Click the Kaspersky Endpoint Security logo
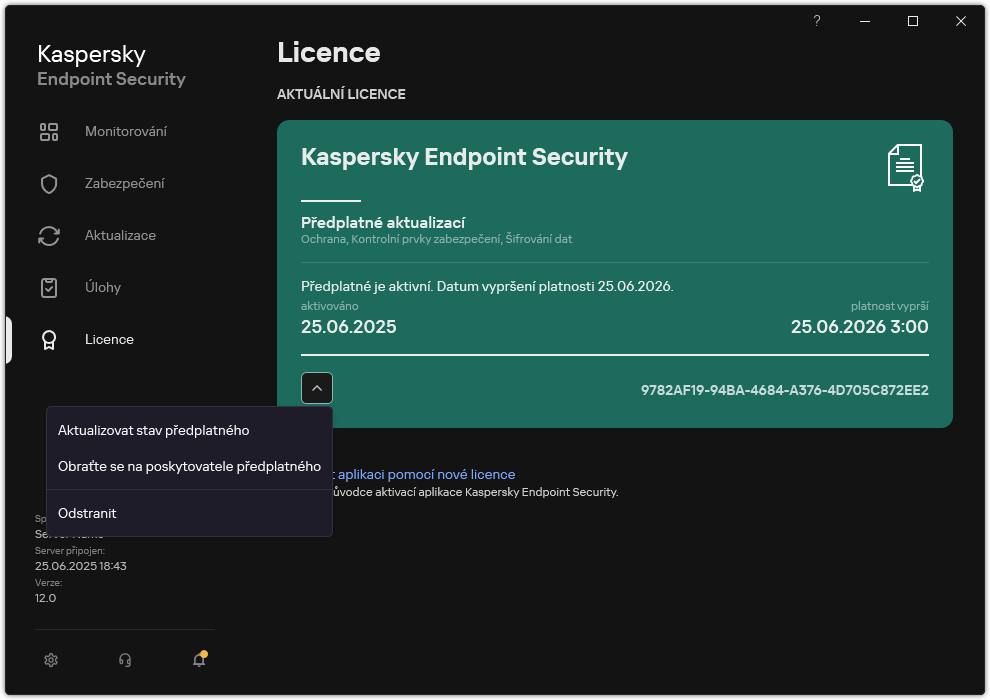 pos(110,64)
